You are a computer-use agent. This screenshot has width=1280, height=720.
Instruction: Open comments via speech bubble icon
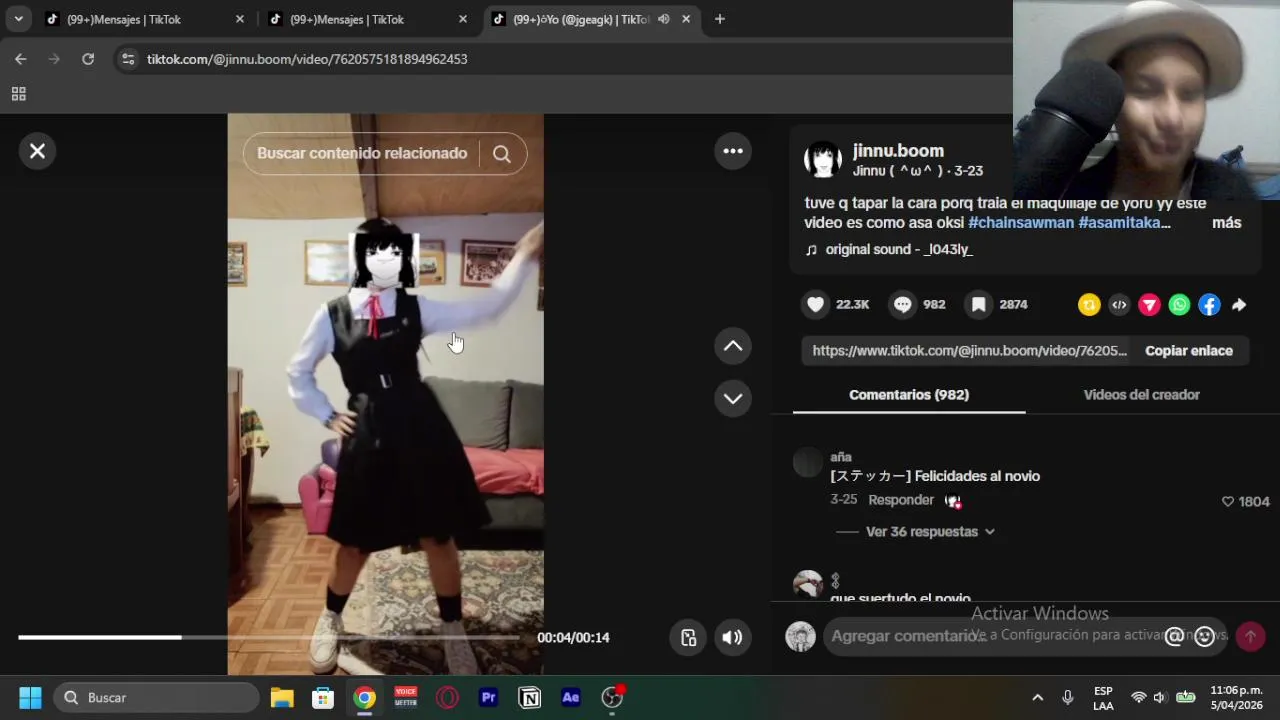point(903,305)
